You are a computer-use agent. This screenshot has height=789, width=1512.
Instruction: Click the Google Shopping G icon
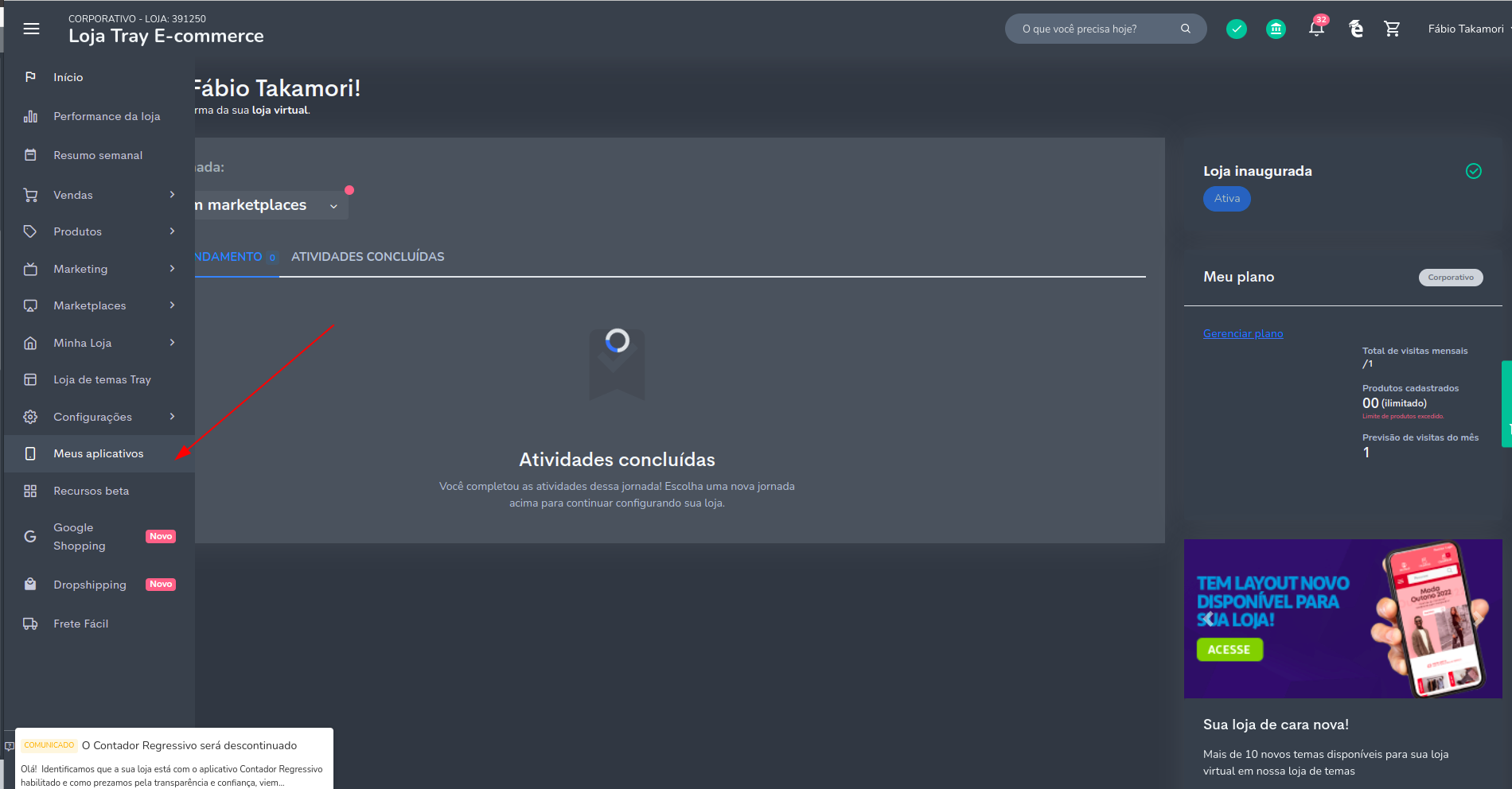30,537
